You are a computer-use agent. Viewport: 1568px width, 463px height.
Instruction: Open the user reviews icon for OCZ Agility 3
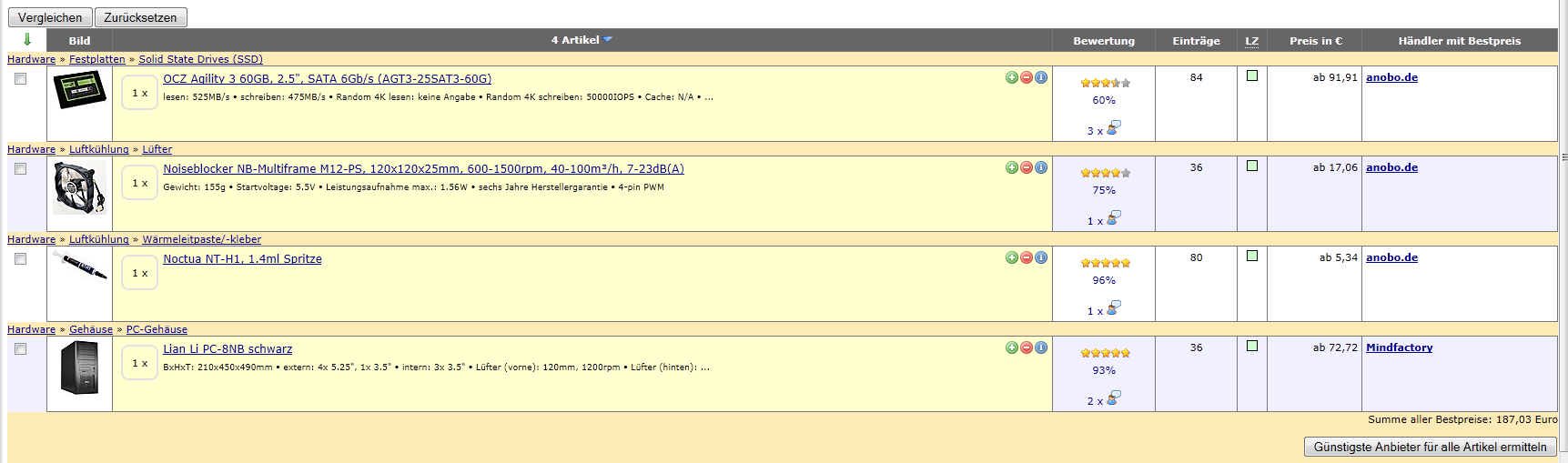tap(1113, 127)
